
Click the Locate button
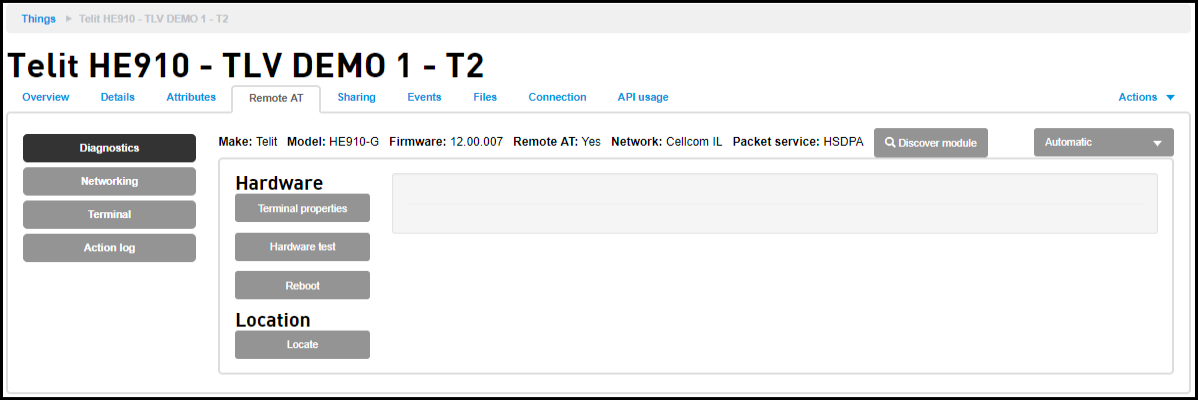(x=303, y=344)
